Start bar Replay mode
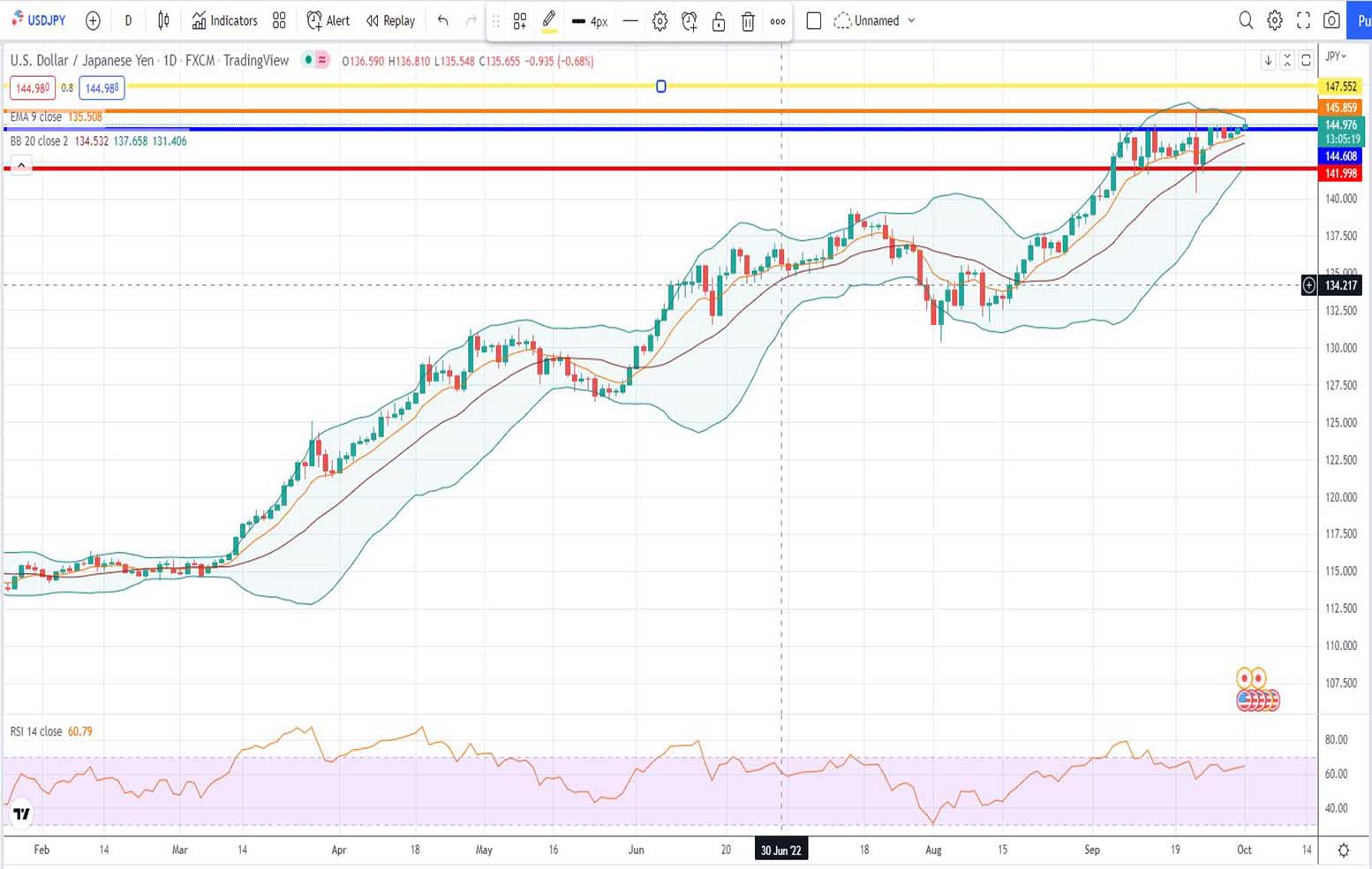This screenshot has width=1372, height=869. 390,20
